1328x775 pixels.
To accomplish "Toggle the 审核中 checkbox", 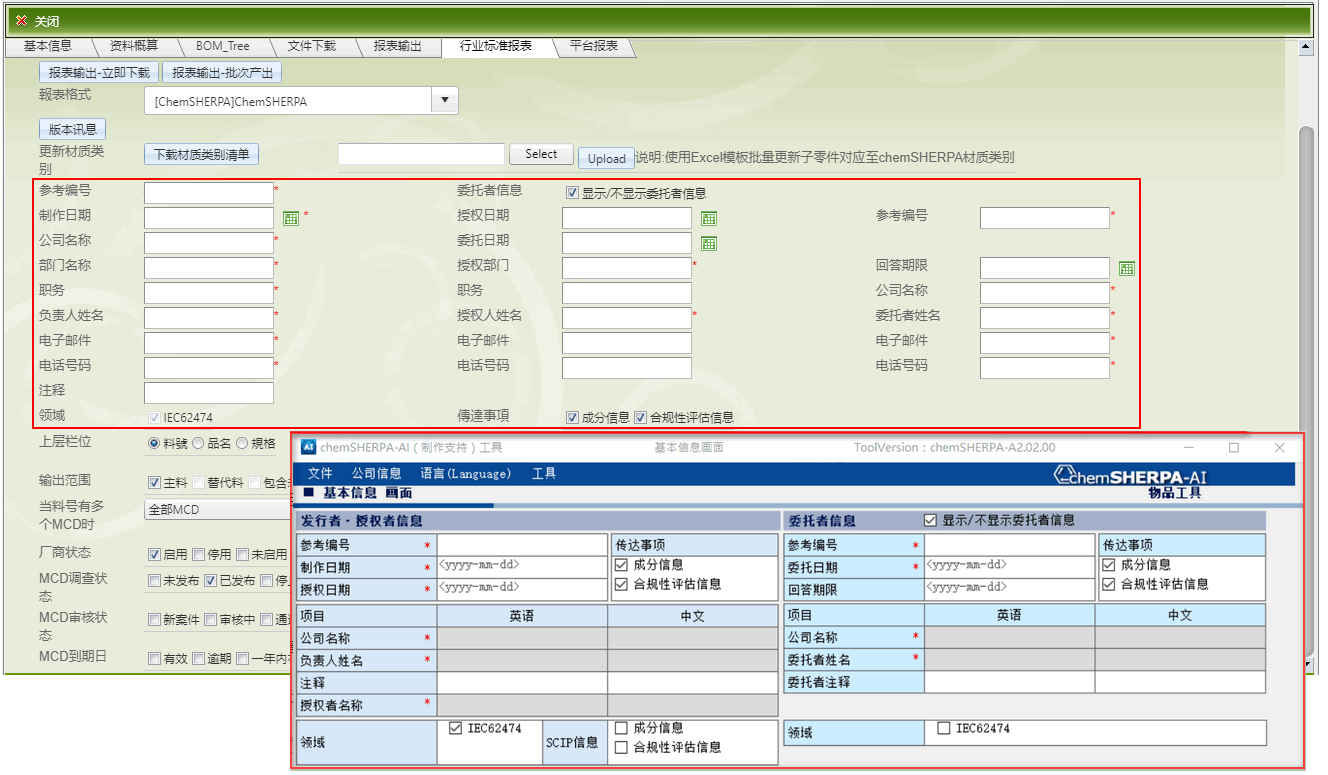I will pos(211,620).
